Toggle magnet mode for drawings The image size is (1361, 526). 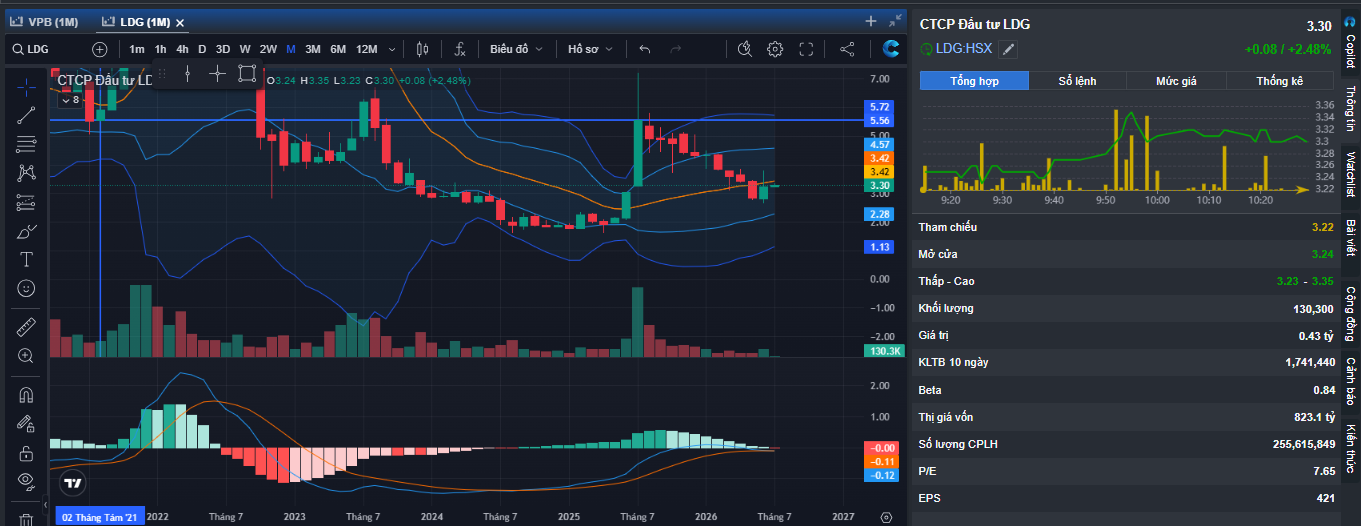[x=26, y=394]
